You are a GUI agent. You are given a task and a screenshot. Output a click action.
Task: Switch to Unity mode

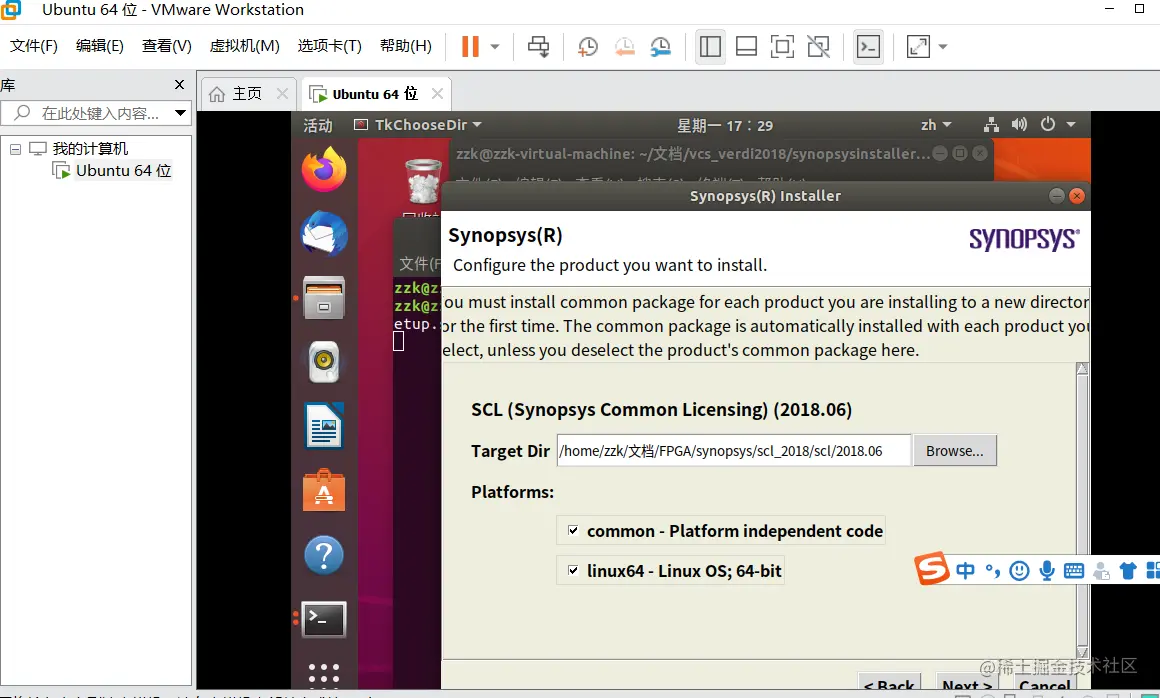(x=818, y=47)
